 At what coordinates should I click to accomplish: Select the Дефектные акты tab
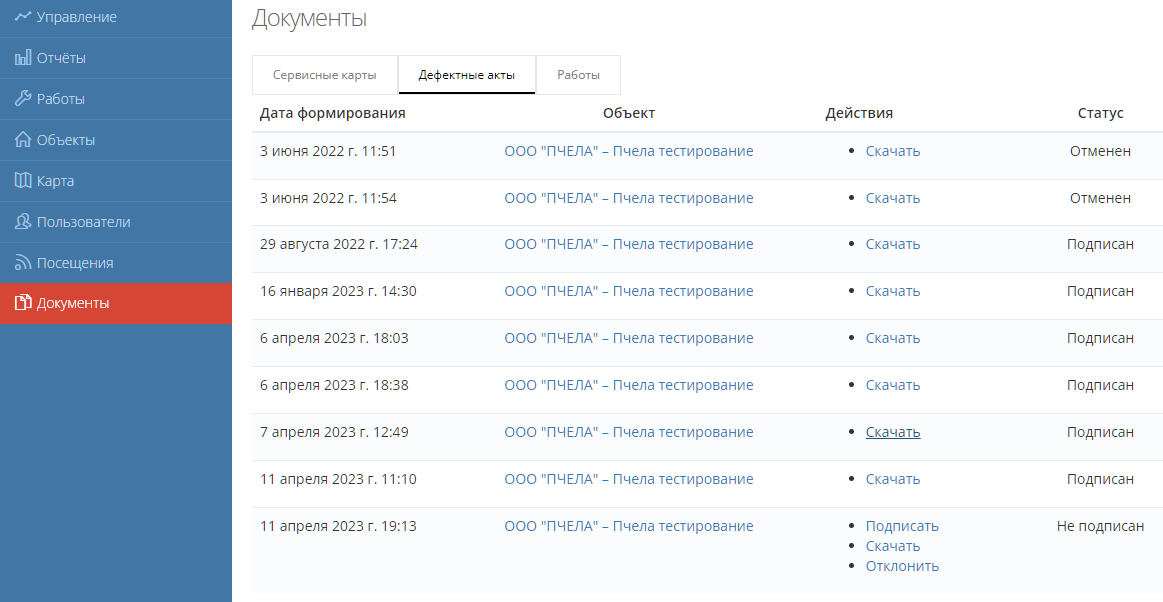466,75
